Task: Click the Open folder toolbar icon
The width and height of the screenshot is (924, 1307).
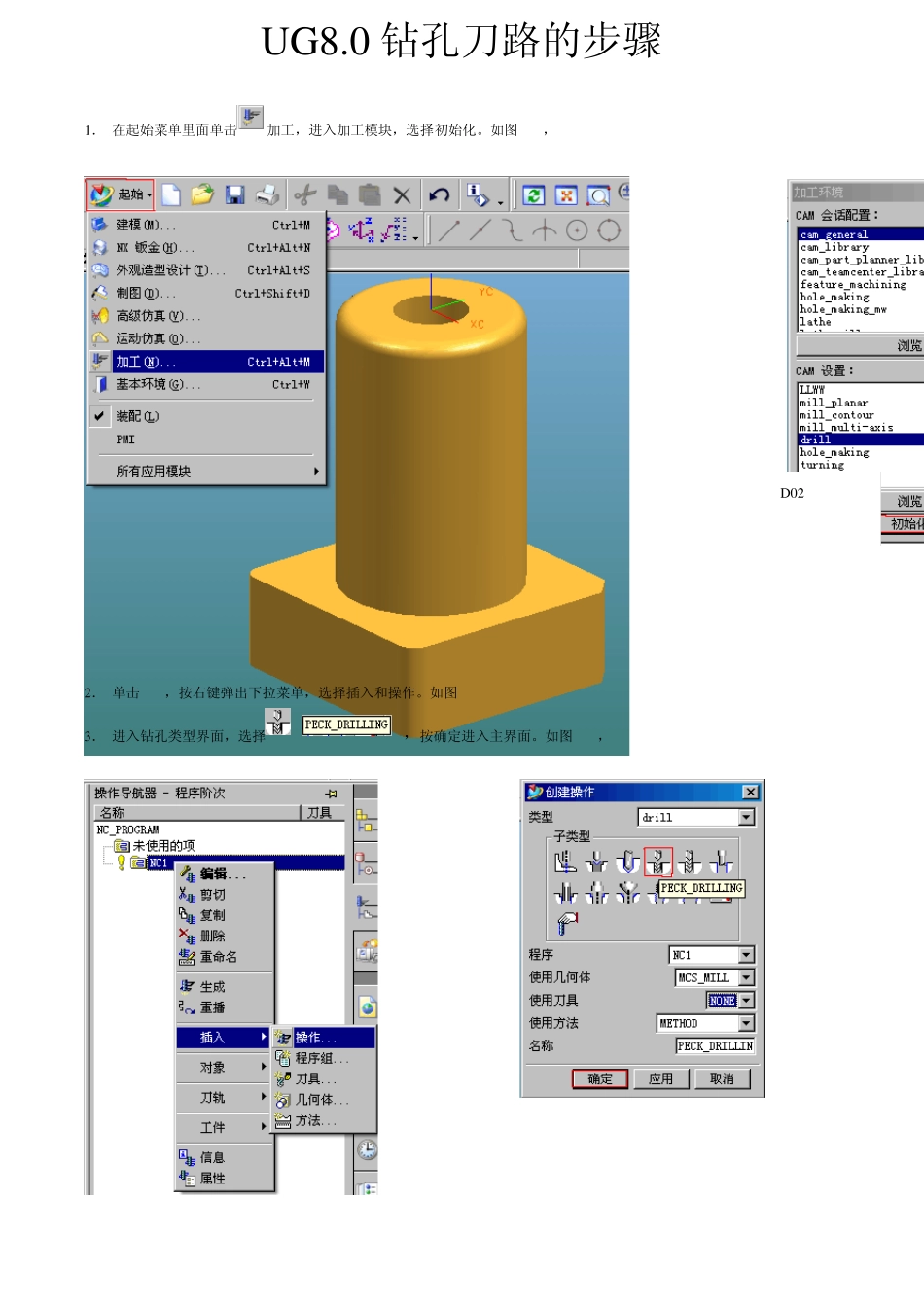Action: pyautogui.click(x=202, y=195)
